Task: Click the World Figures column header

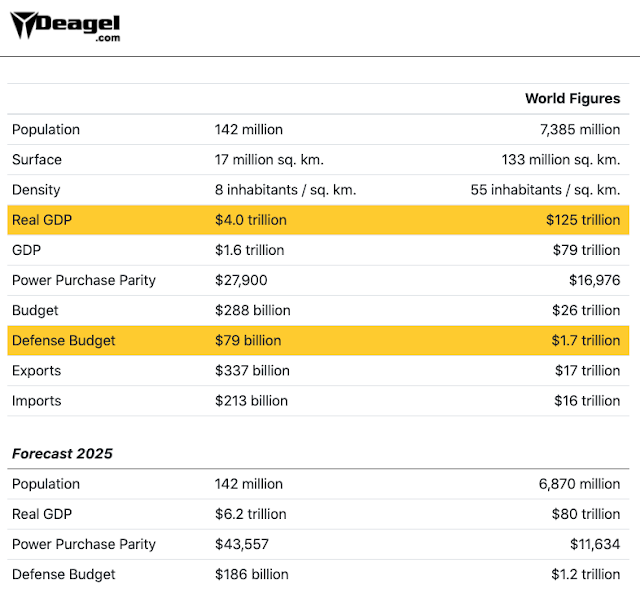Action: [x=572, y=98]
